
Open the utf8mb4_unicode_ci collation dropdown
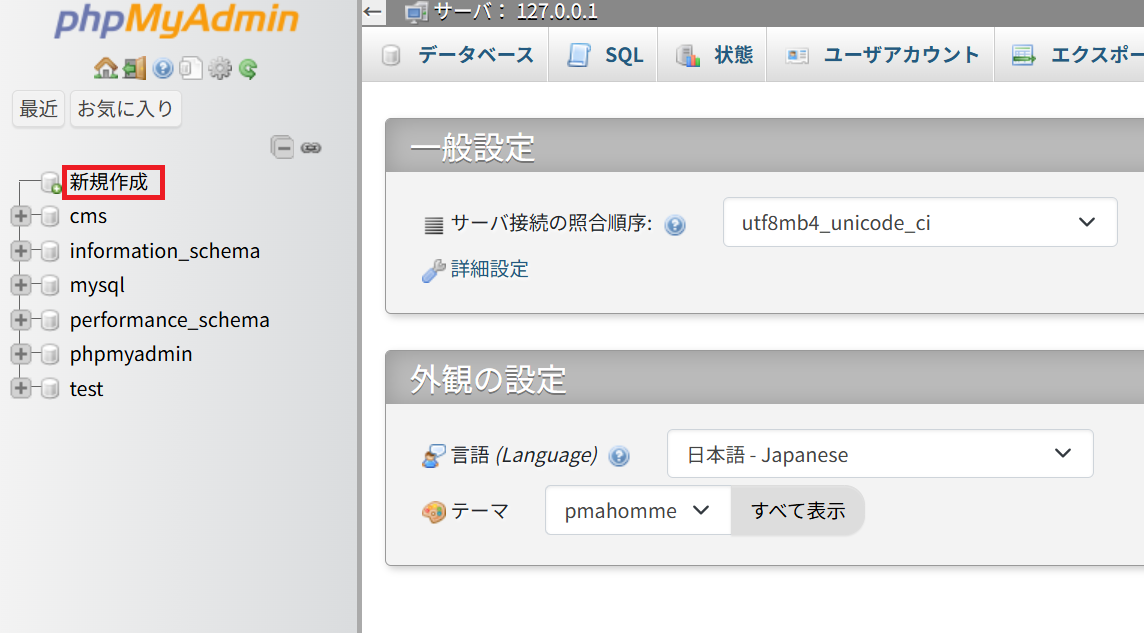(x=920, y=222)
